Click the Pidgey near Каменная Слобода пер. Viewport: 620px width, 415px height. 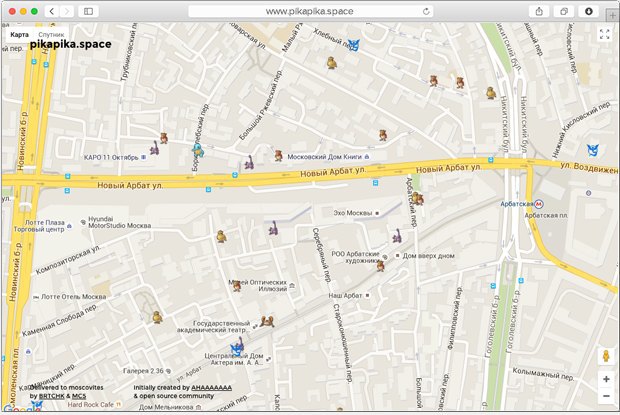(x=157, y=317)
